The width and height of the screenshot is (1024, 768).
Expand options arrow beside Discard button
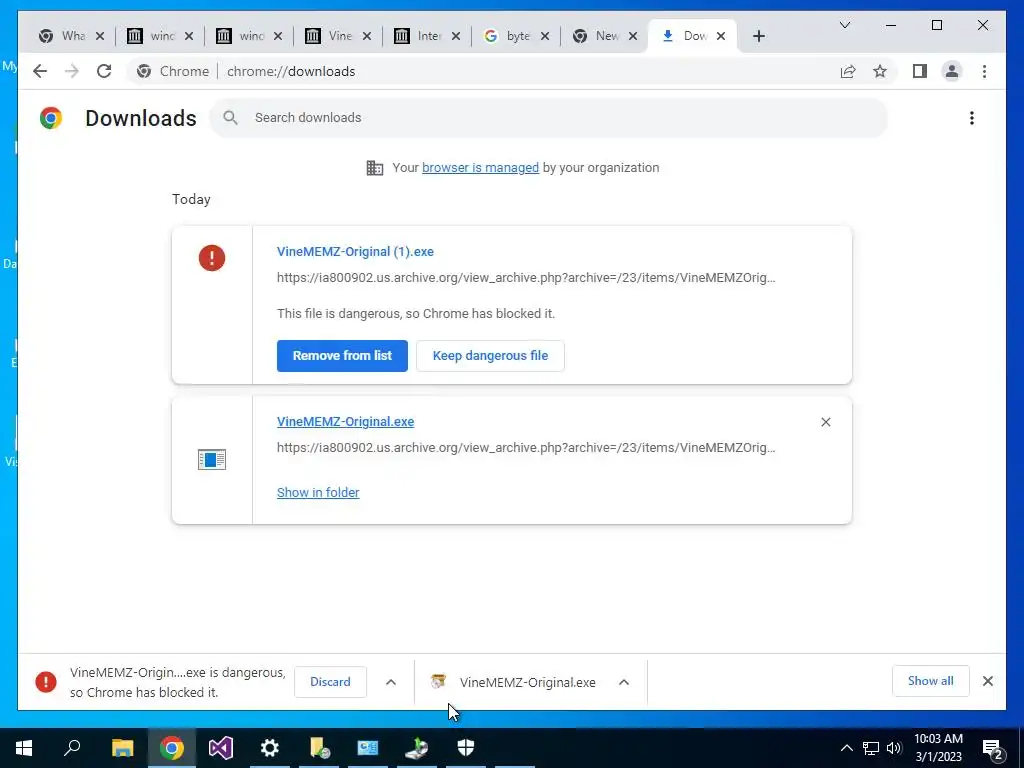(x=391, y=682)
